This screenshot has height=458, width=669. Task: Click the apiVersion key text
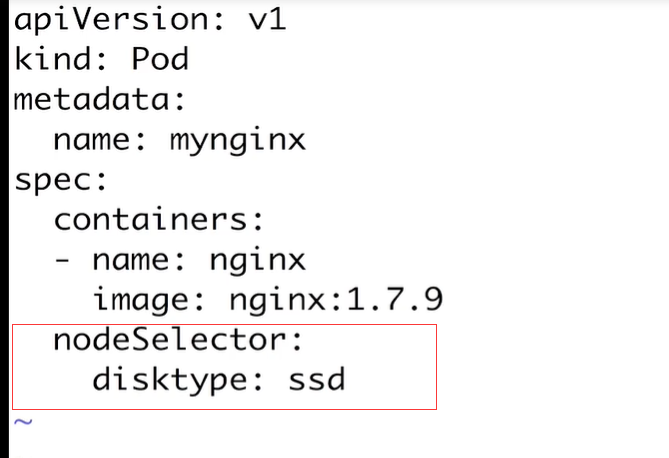(112, 20)
